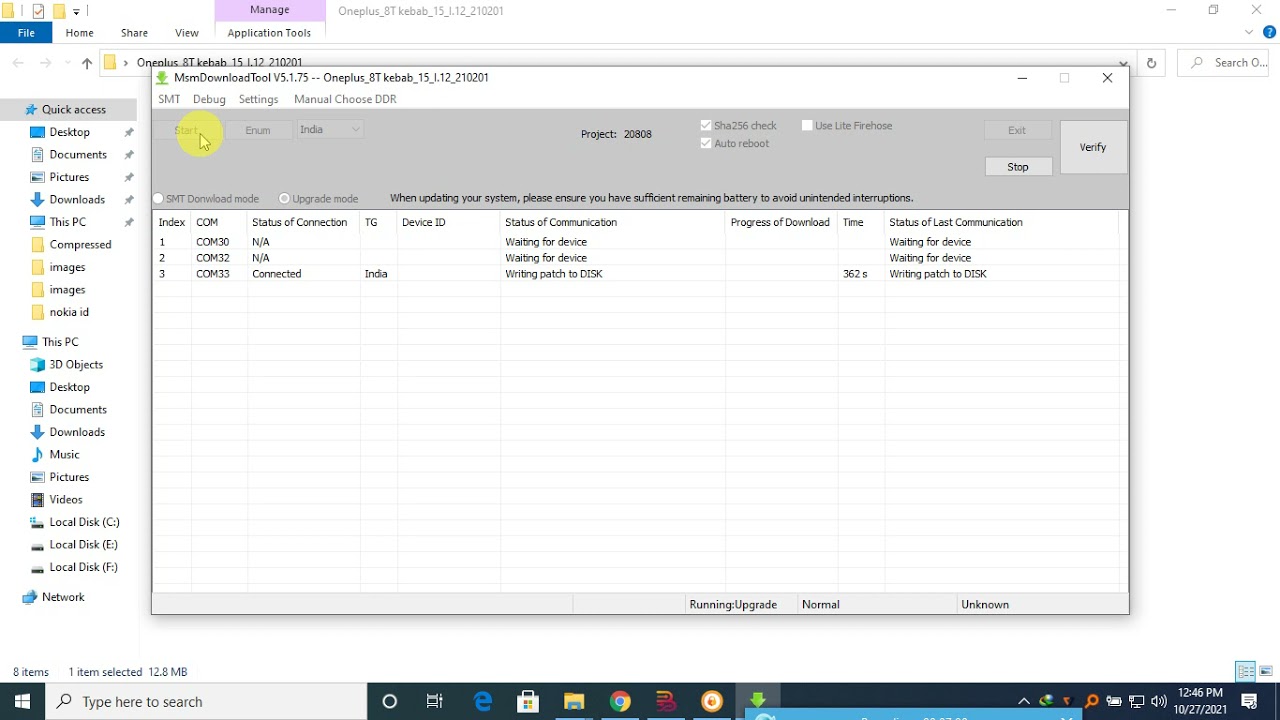Collapse the Explorer ribbon chevron

[1250, 33]
